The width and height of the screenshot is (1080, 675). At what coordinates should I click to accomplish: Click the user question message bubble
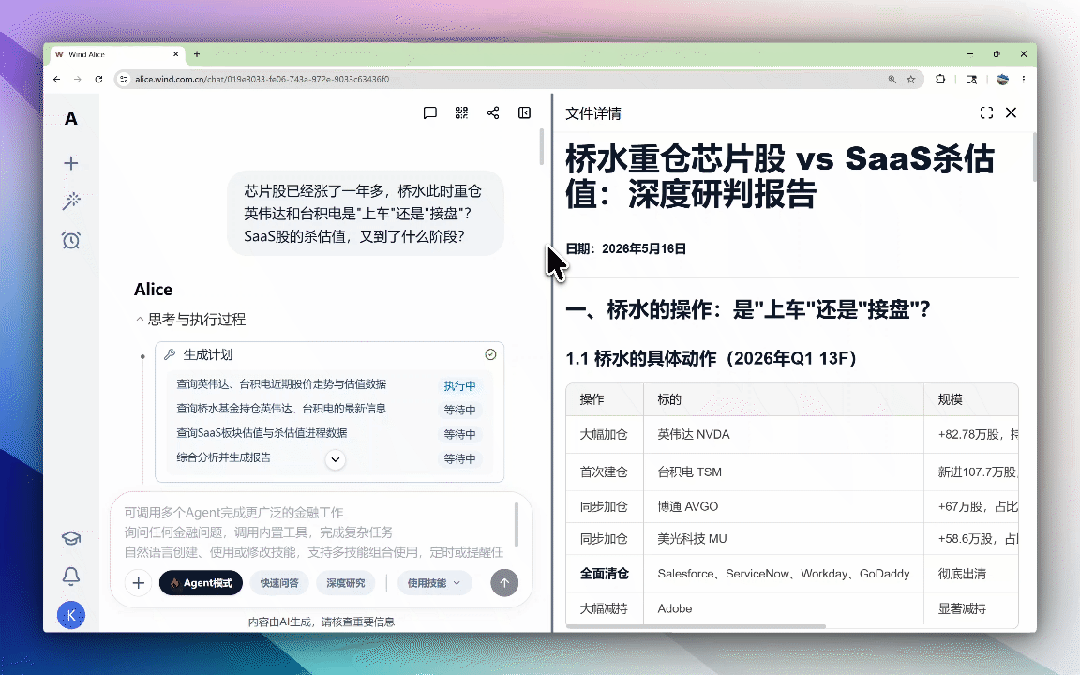(365, 214)
